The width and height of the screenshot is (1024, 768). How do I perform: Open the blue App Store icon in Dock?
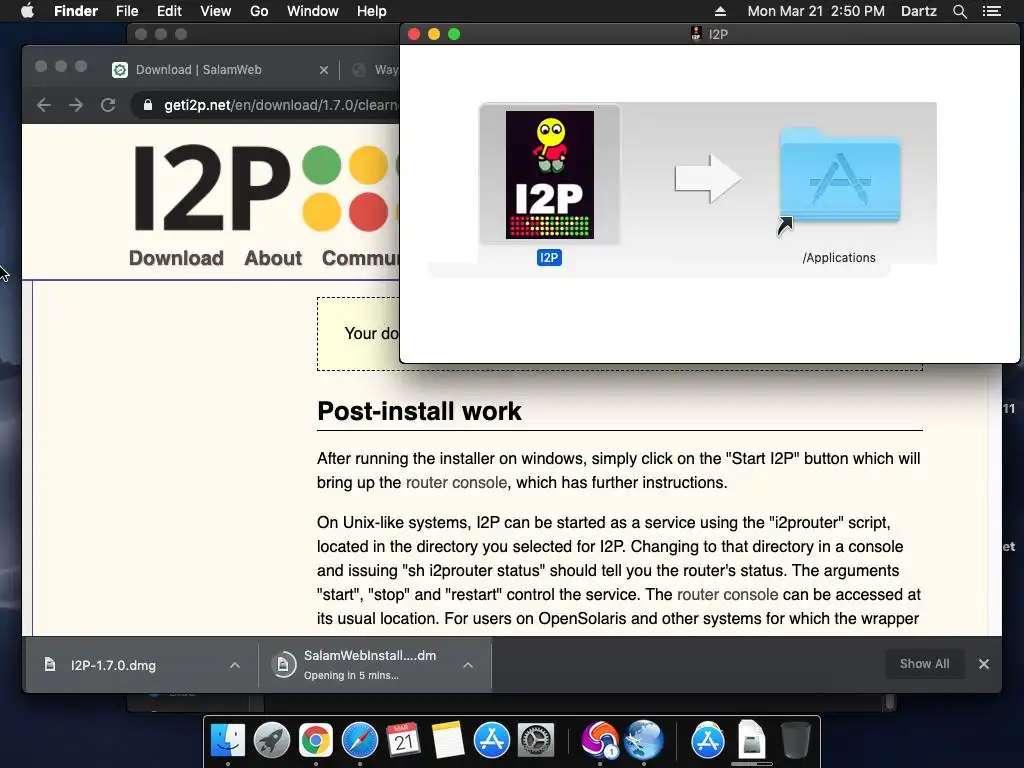tap(492, 741)
